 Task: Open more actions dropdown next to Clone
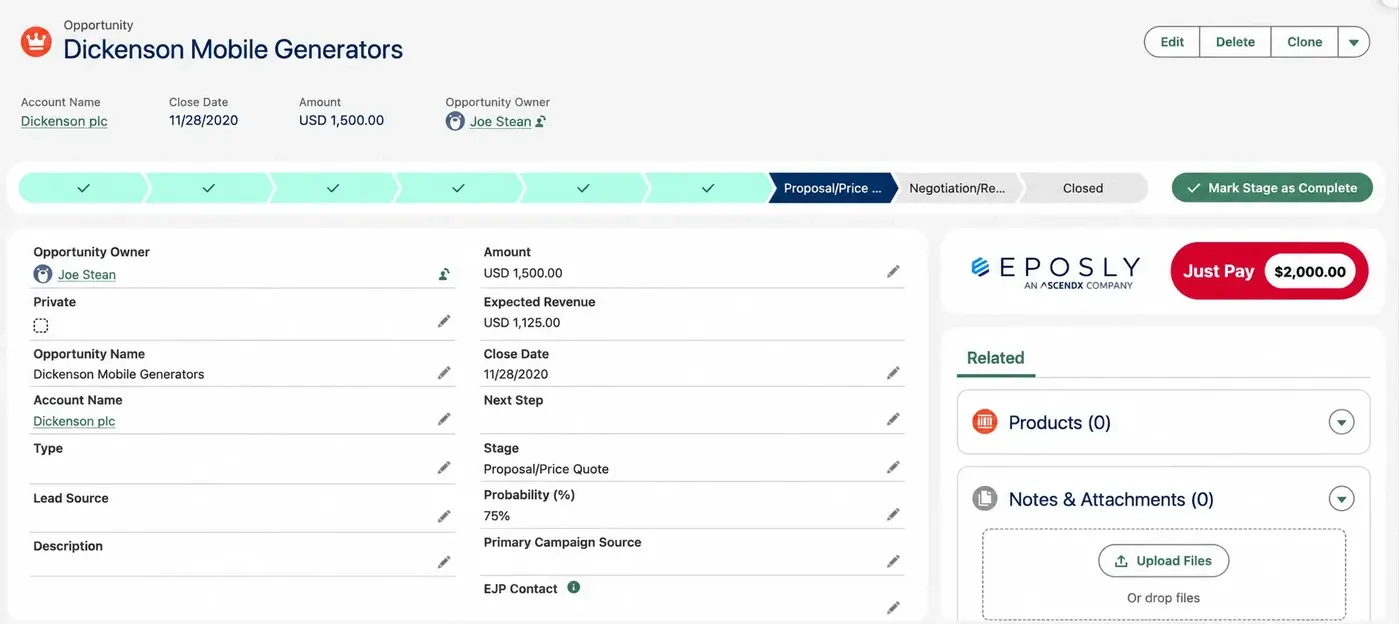(1353, 42)
